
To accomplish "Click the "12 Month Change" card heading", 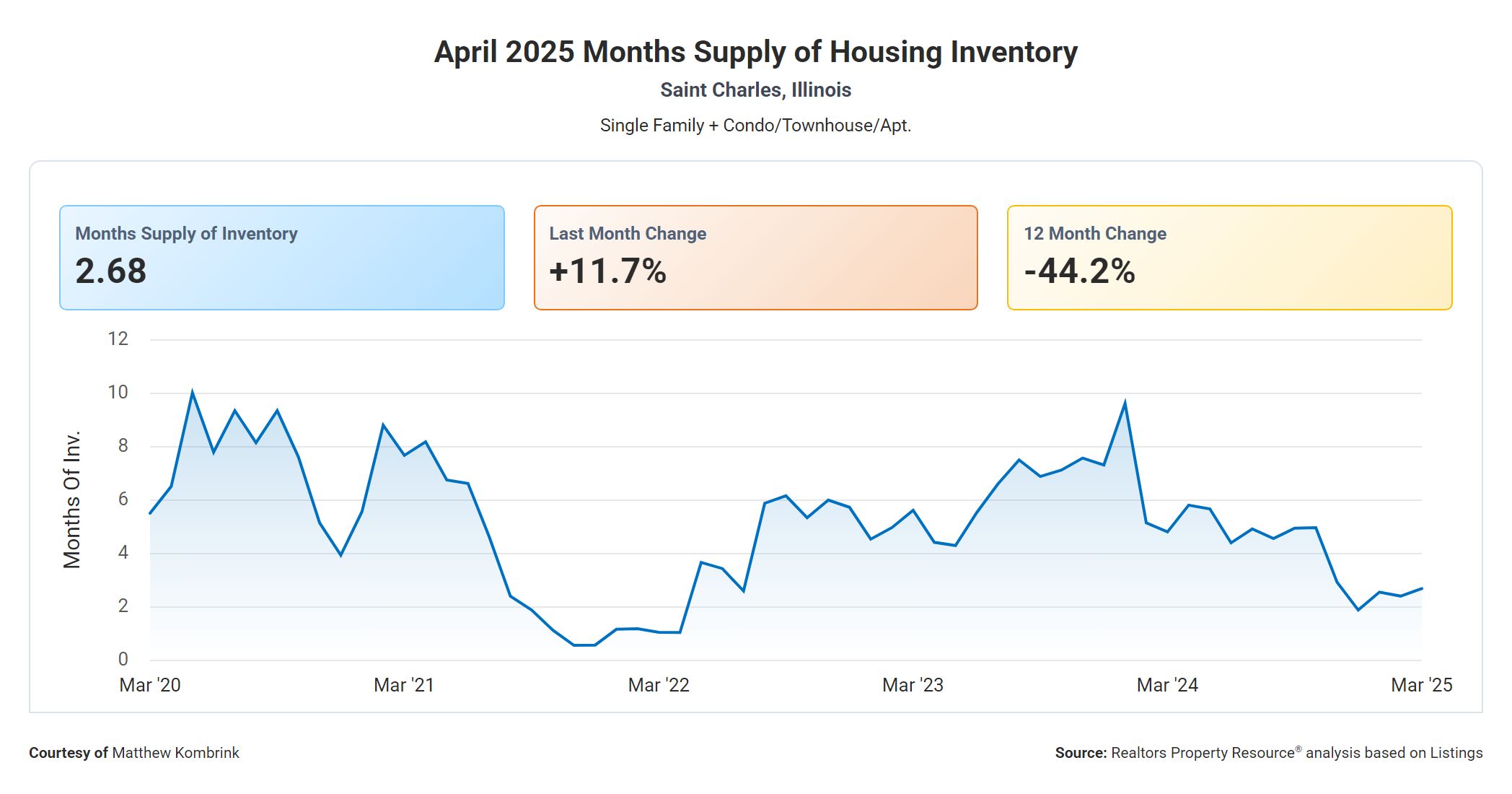I will coord(1094,234).
